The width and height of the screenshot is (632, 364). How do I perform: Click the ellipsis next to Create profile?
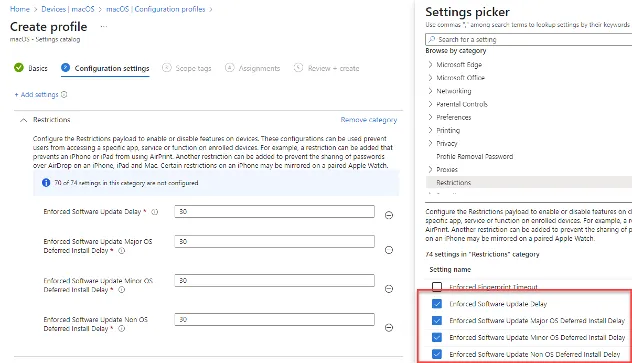pos(104,27)
